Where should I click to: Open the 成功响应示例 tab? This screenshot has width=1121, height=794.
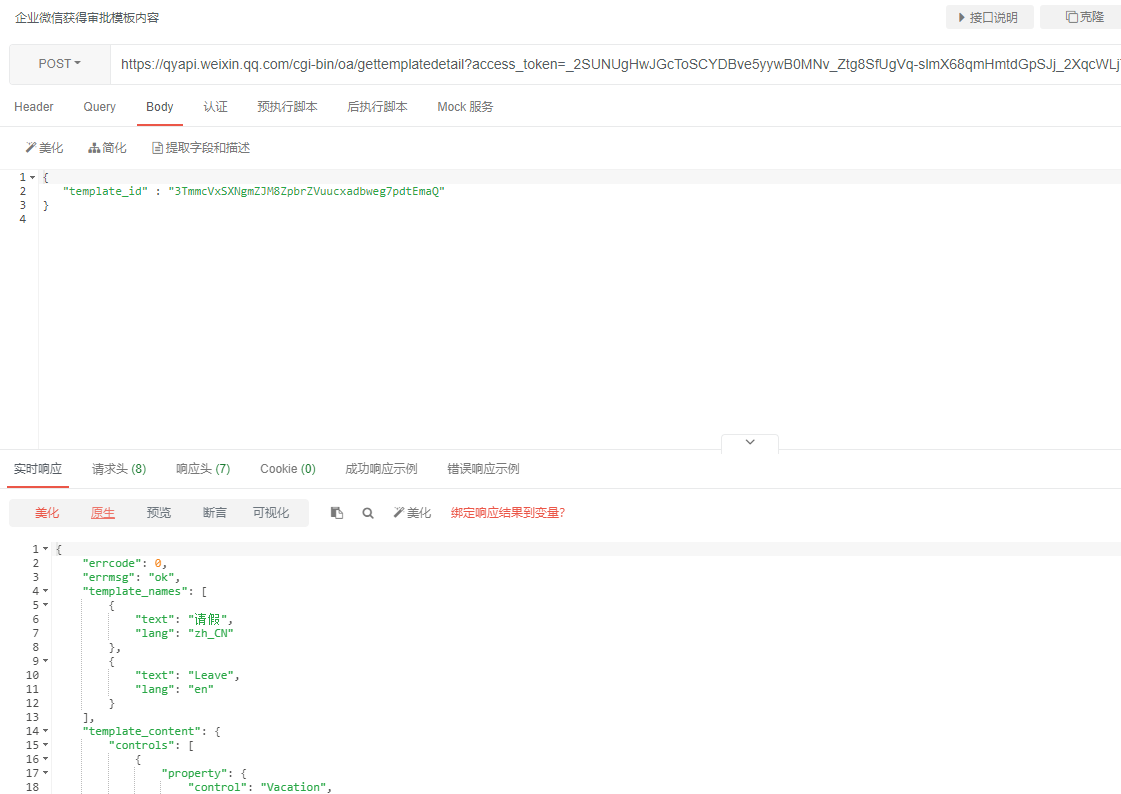point(381,469)
